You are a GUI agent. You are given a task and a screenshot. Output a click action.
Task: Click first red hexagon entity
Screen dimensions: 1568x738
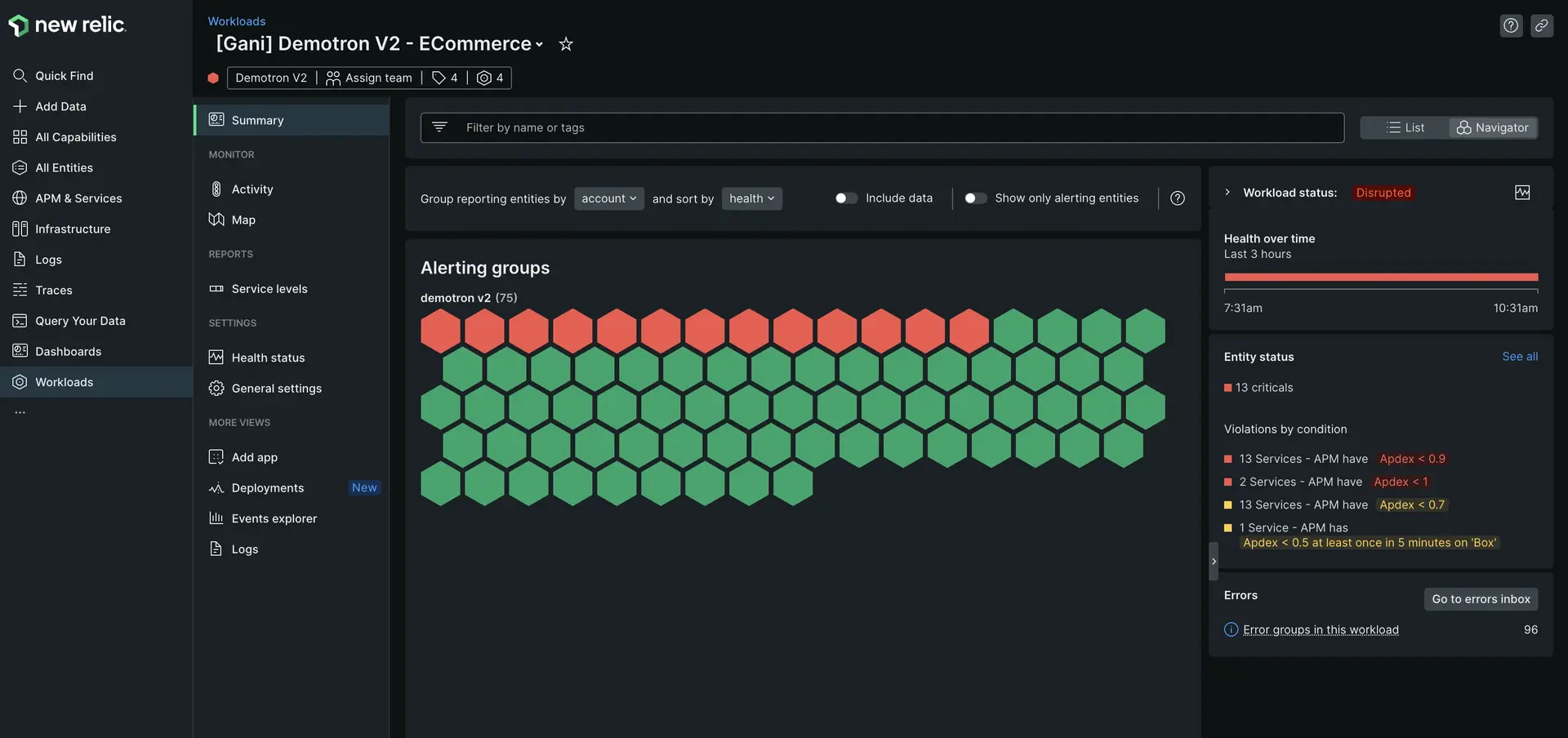[441, 331]
